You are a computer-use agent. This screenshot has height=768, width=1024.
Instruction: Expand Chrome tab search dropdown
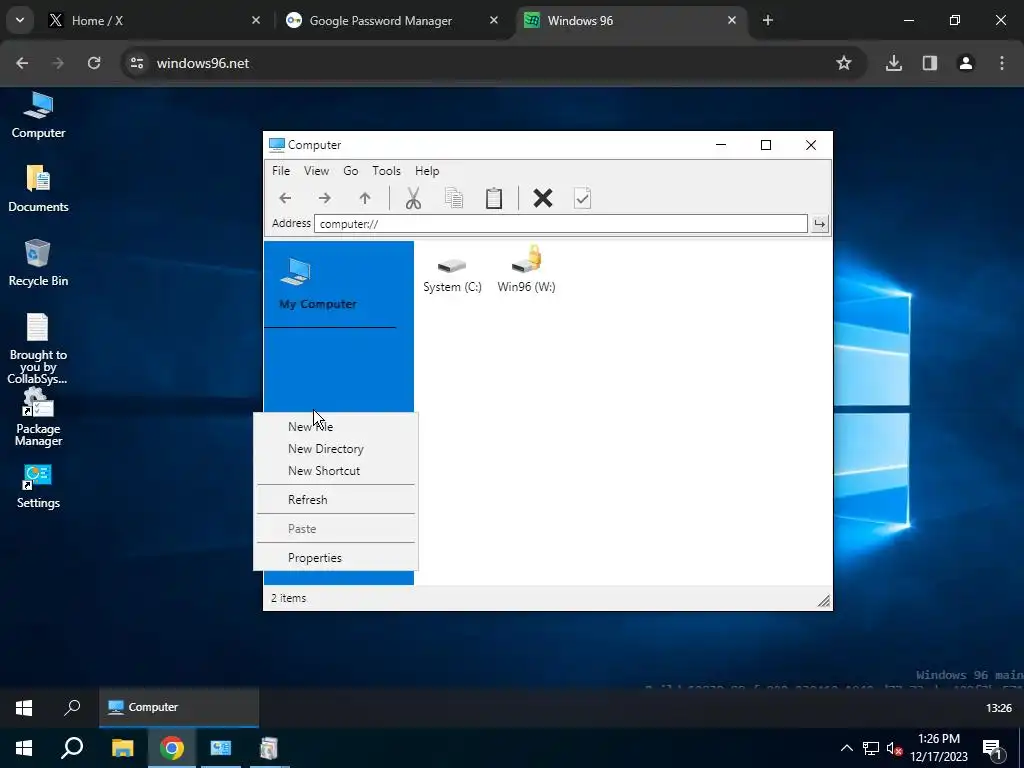(20, 21)
